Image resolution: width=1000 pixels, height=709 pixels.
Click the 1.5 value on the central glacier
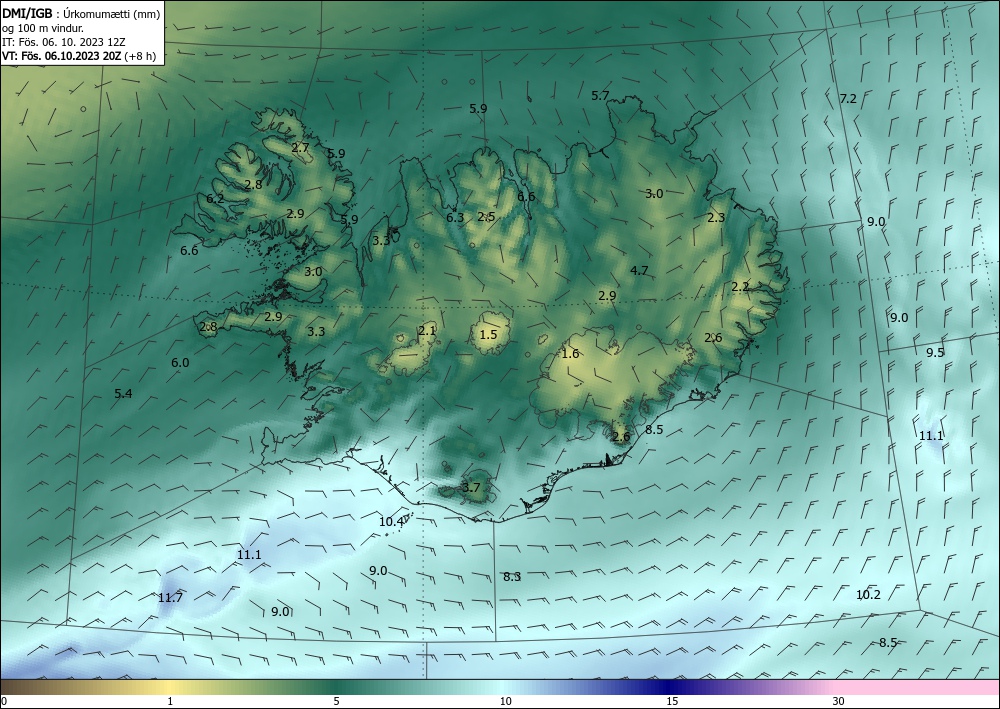[488, 335]
